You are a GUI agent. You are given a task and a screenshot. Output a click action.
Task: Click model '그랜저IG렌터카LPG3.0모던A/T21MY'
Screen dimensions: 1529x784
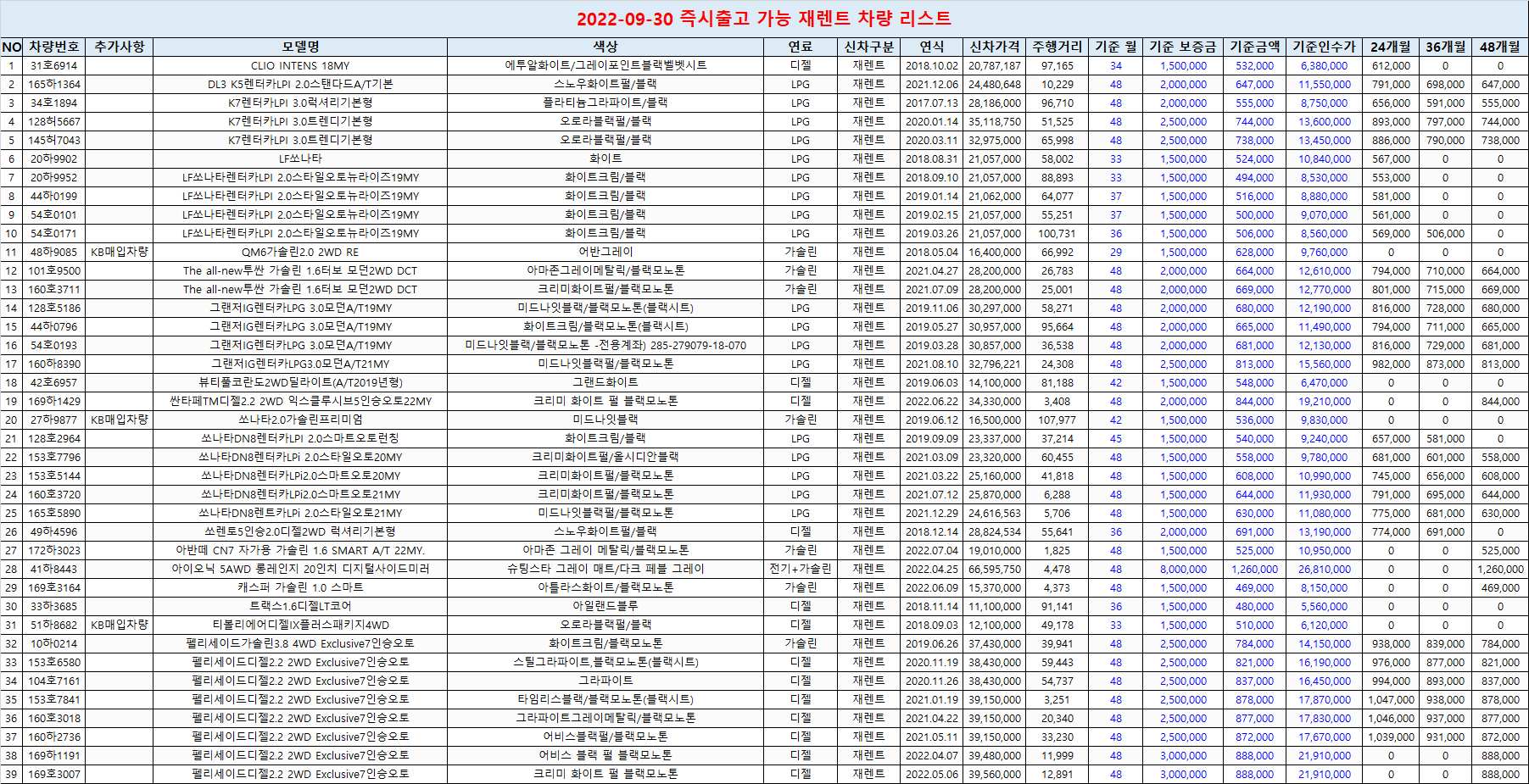(x=300, y=364)
